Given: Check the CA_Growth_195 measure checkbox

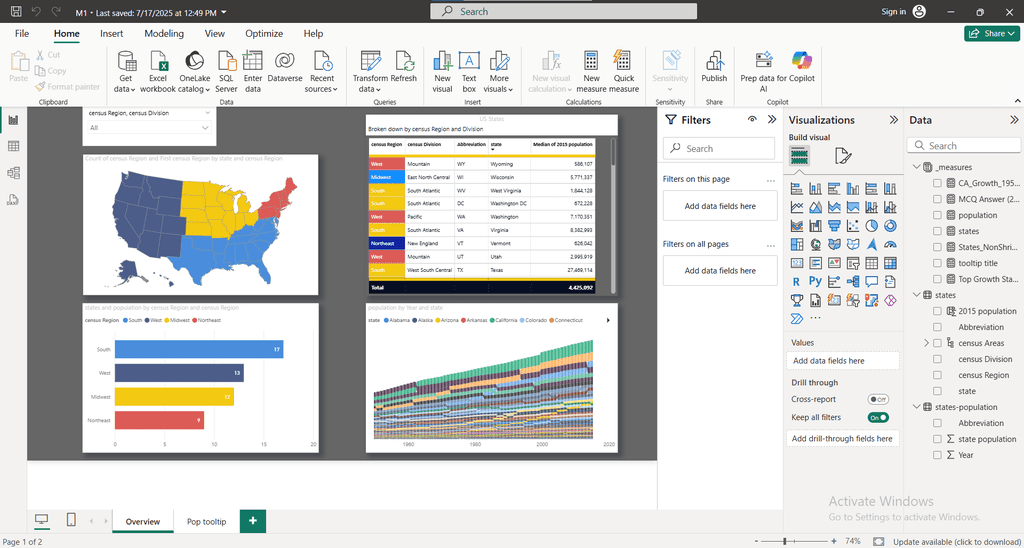Looking at the screenshot, I should pyautogui.click(x=937, y=183).
